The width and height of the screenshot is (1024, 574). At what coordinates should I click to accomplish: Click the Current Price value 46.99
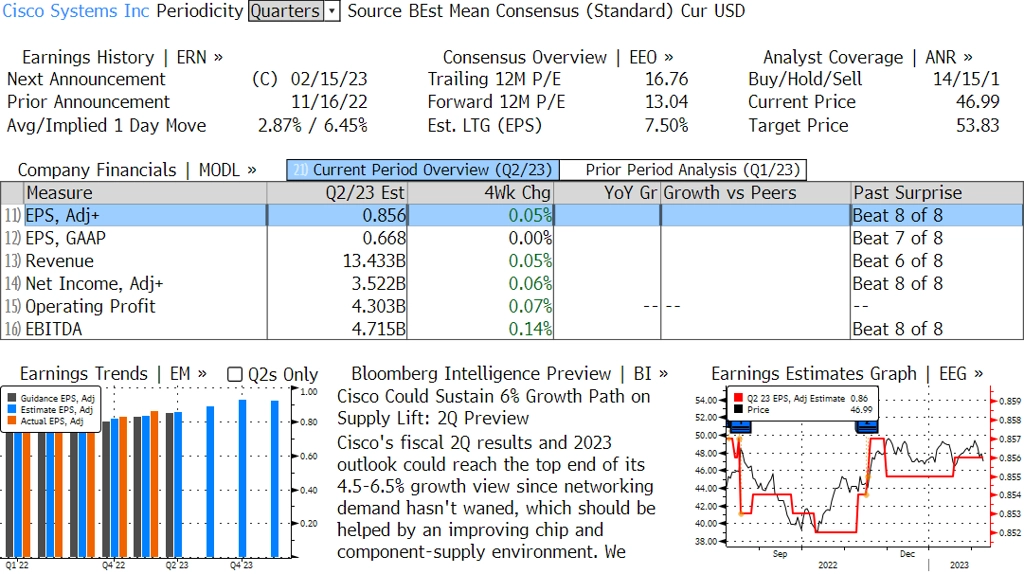tap(978, 102)
